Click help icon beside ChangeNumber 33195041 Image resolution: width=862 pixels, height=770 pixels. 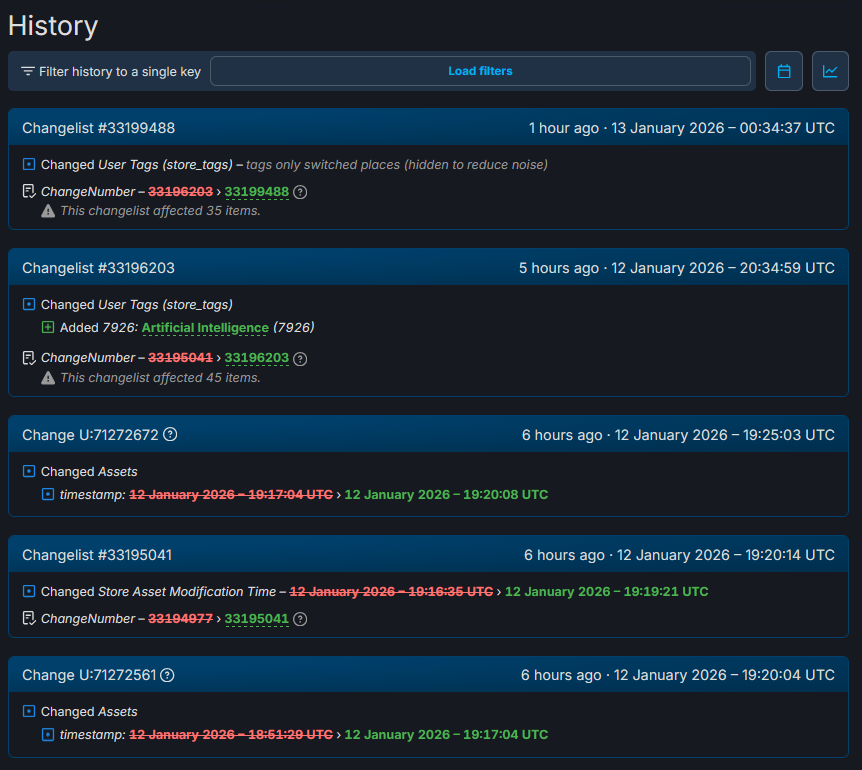click(300, 619)
